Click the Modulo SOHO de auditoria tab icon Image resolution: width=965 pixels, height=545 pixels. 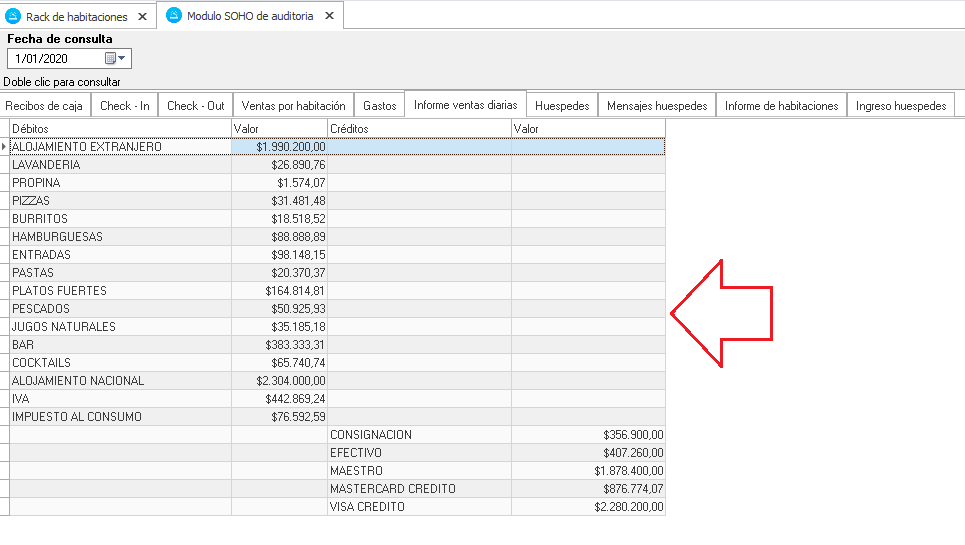click(x=174, y=15)
